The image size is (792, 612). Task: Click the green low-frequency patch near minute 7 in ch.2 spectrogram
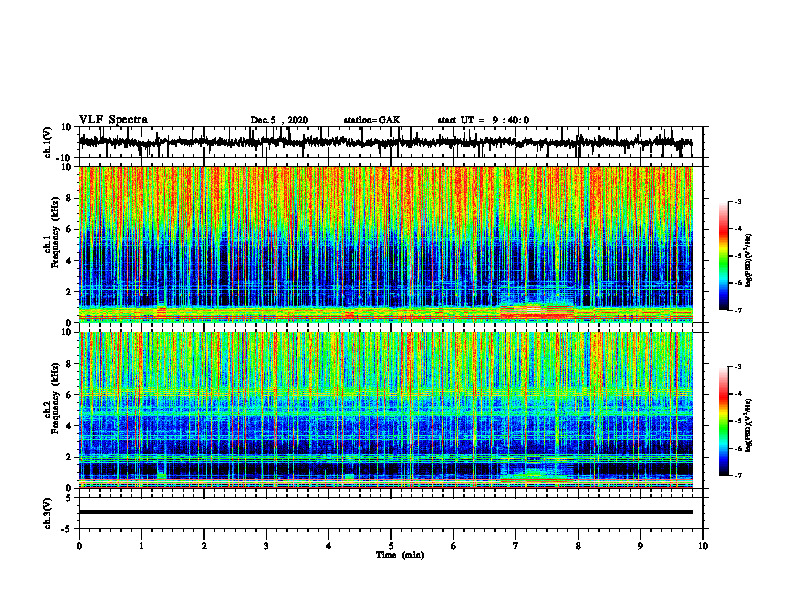point(535,476)
